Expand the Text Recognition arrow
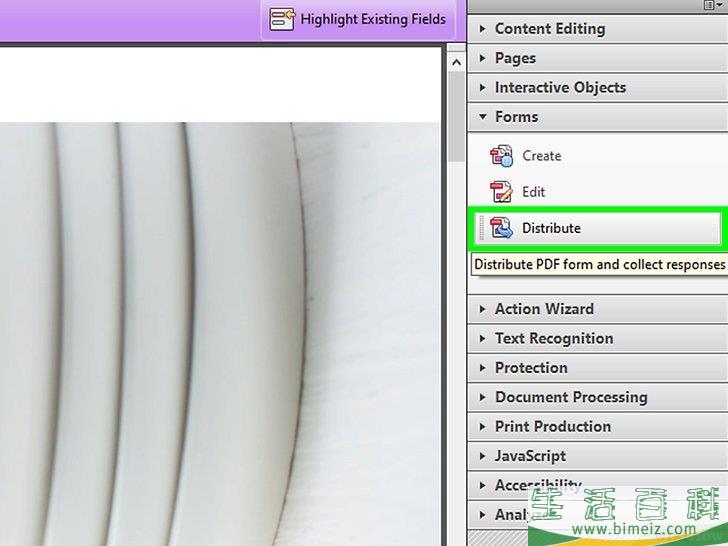 482,338
